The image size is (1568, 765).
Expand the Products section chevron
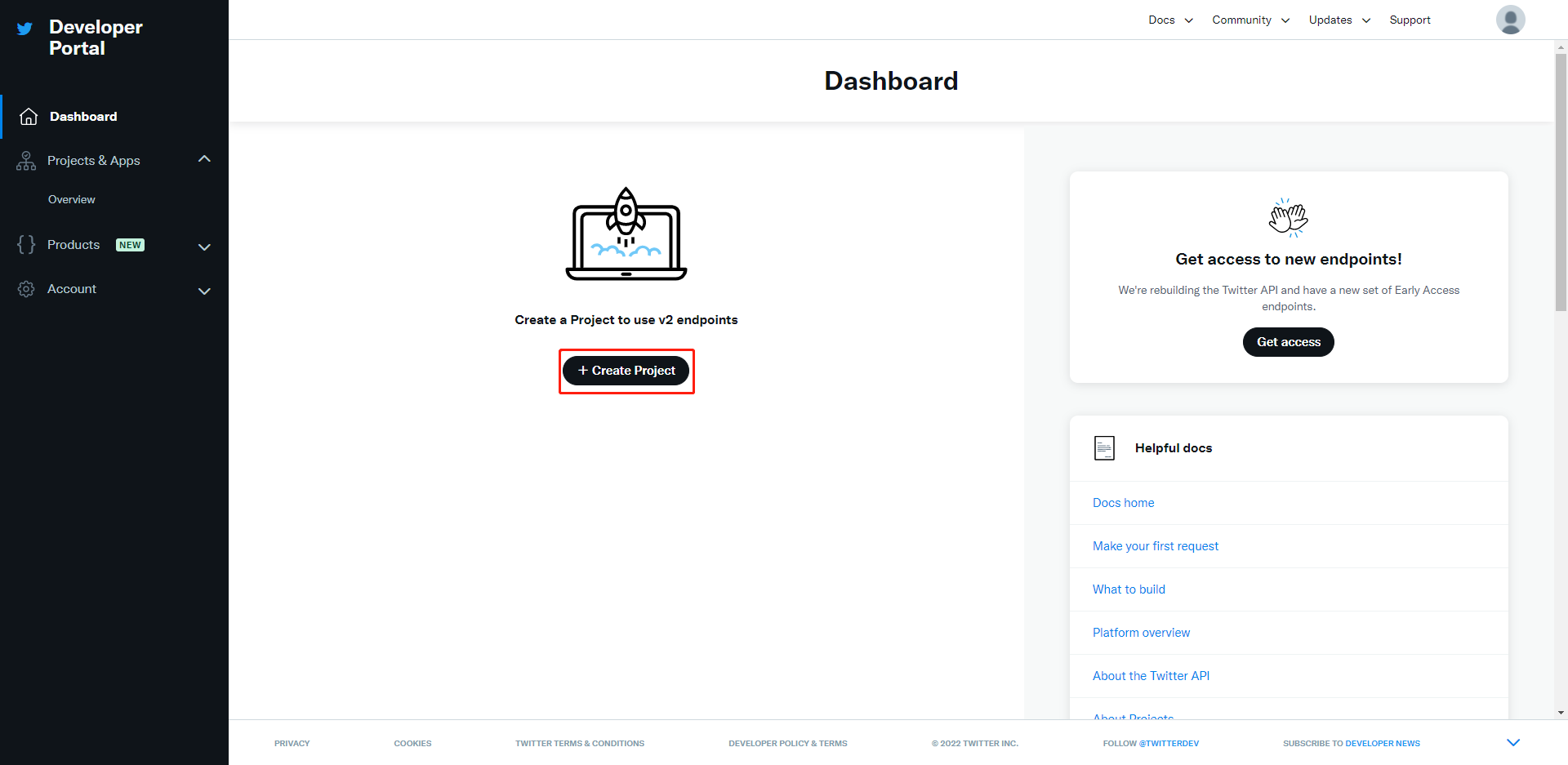204,247
